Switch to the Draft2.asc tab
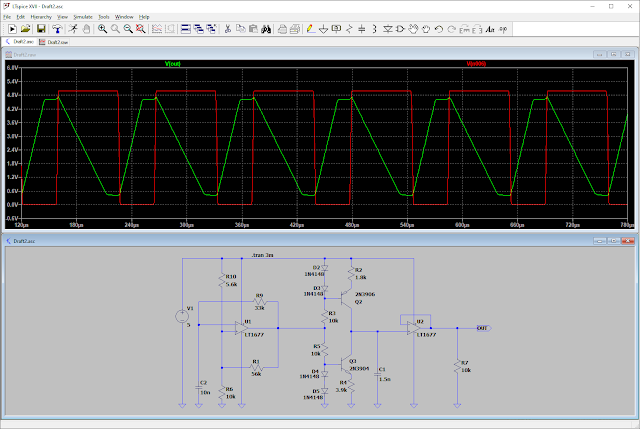This screenshot has width=640, height=429. tap(23, 42)
